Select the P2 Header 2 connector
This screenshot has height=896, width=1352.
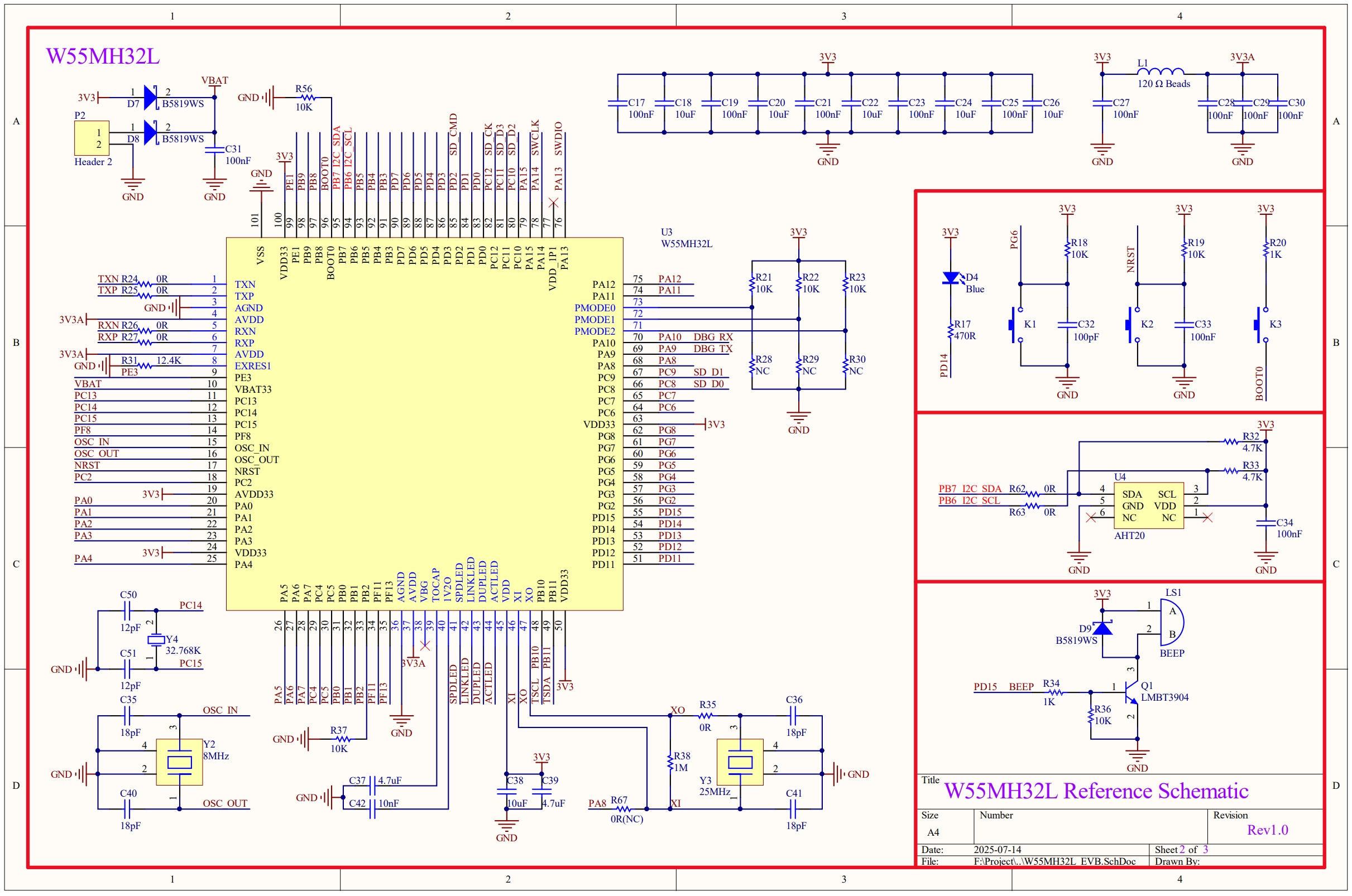coord(92,138)
